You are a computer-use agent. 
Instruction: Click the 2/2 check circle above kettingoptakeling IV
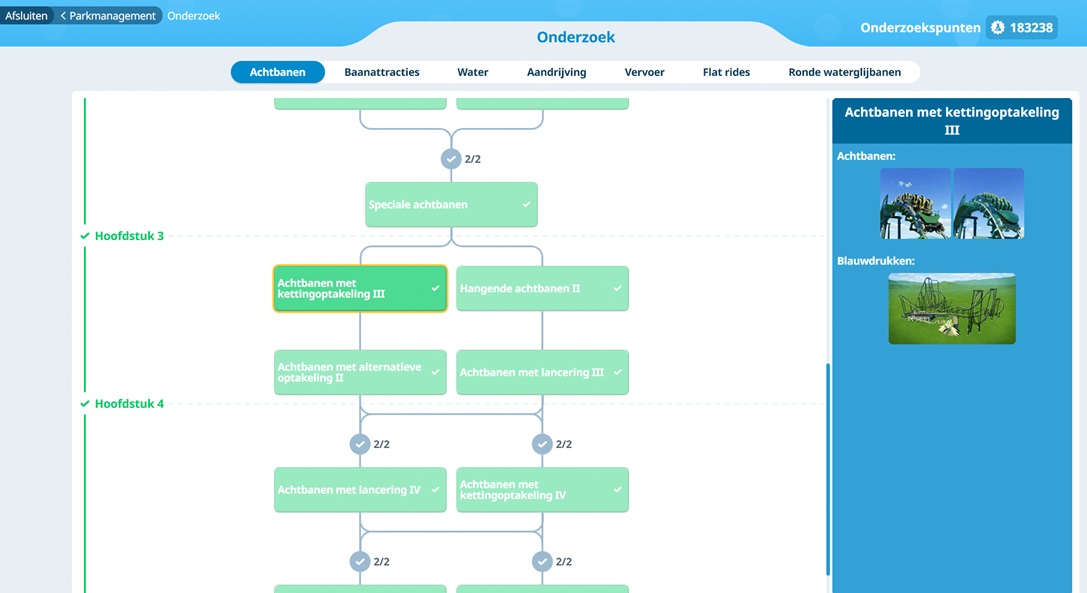tap(542, 444)
